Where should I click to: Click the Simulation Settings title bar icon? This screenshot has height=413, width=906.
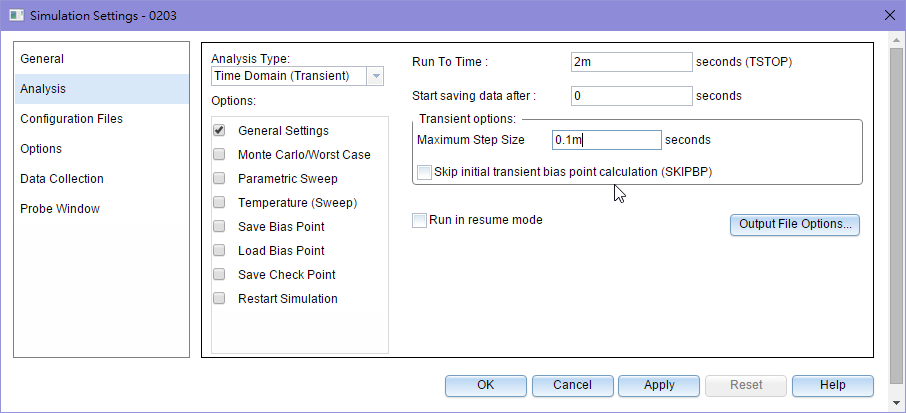[x=16, y=16]
